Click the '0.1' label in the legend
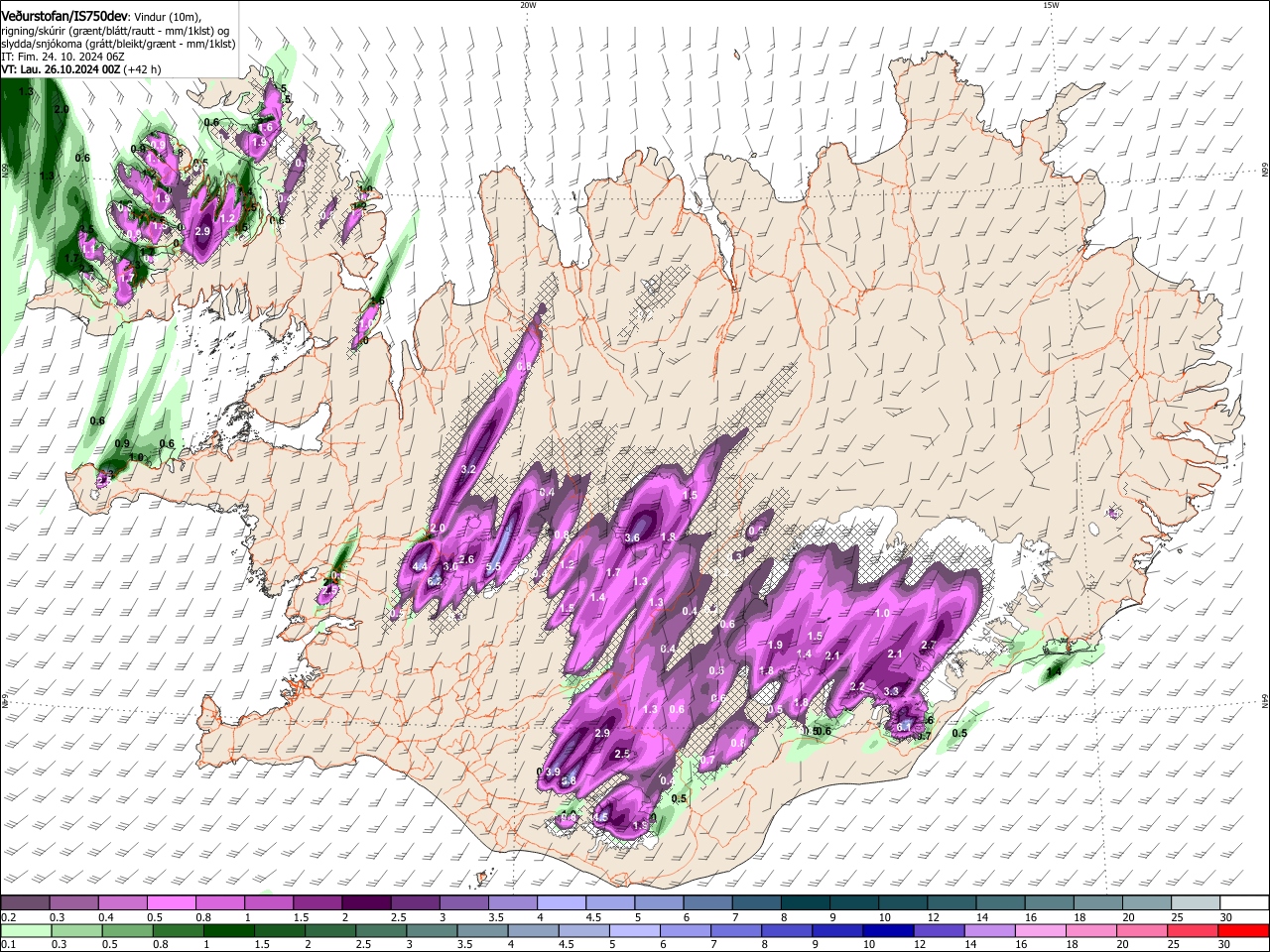The image size is (1270, 952). point(8,944)
